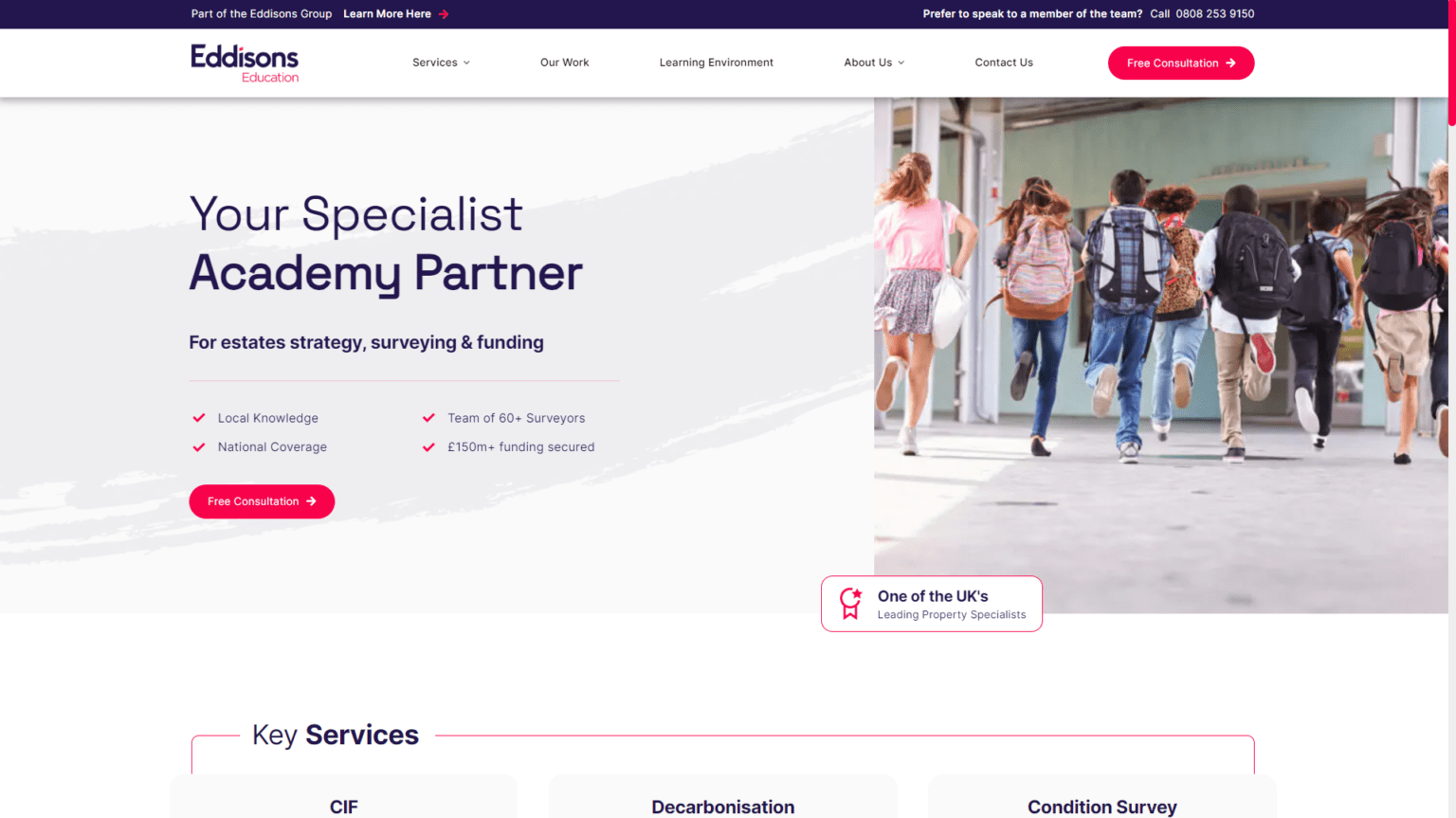The height and width of the screenshot is (818, 1456).
Task: Expand the Services dropdown menu
Action: [x=441, y=63]
